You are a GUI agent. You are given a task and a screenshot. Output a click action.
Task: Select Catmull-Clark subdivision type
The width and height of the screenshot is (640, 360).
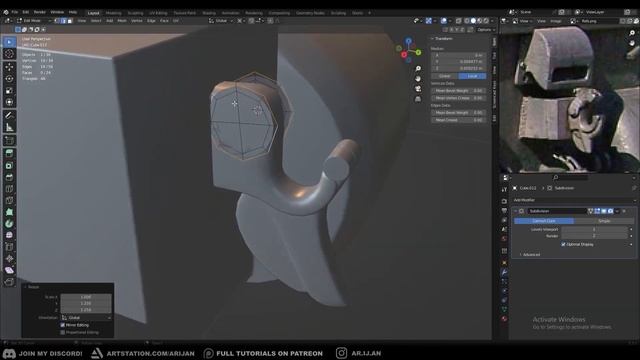(x=544, y=221)
